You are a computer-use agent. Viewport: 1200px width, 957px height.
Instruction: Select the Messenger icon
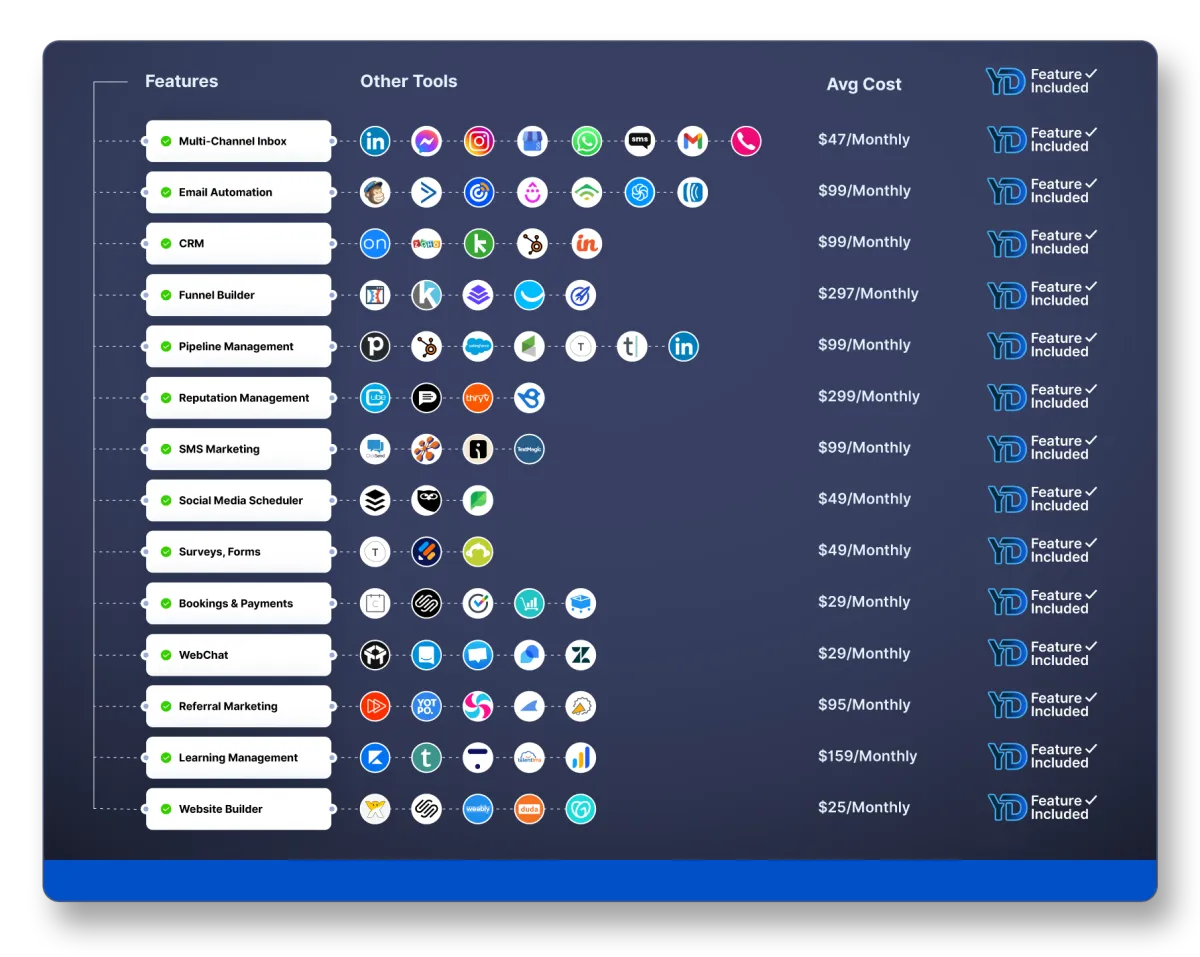click(x=427, y=141)
